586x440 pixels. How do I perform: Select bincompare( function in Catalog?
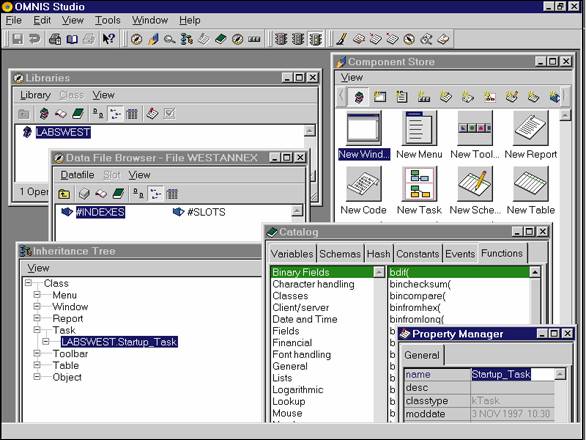417,296
